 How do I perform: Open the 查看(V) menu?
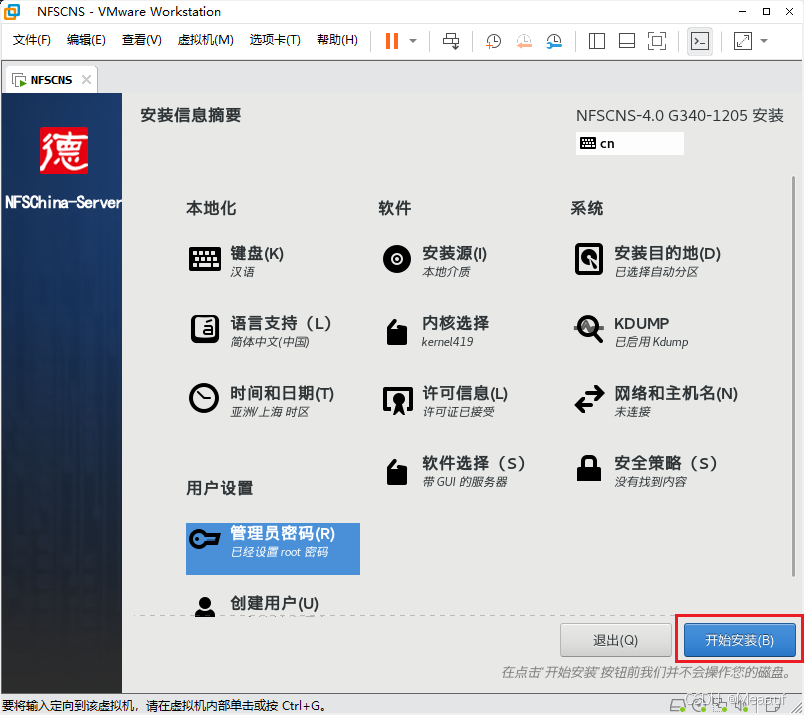point(142,40)
